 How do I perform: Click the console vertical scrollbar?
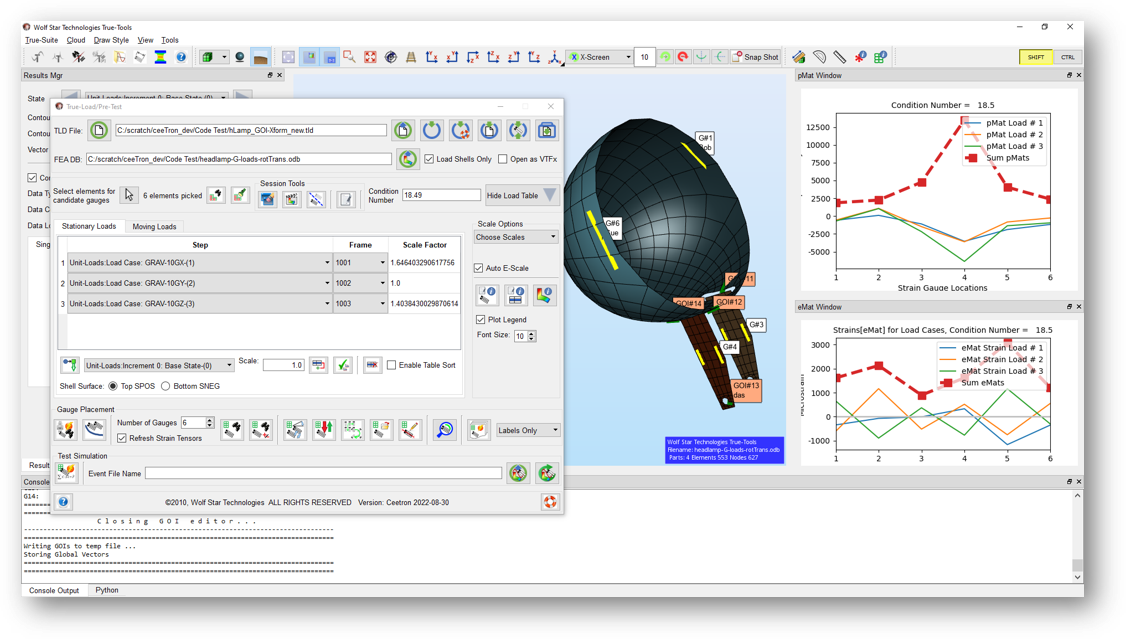coord(1077,536)
